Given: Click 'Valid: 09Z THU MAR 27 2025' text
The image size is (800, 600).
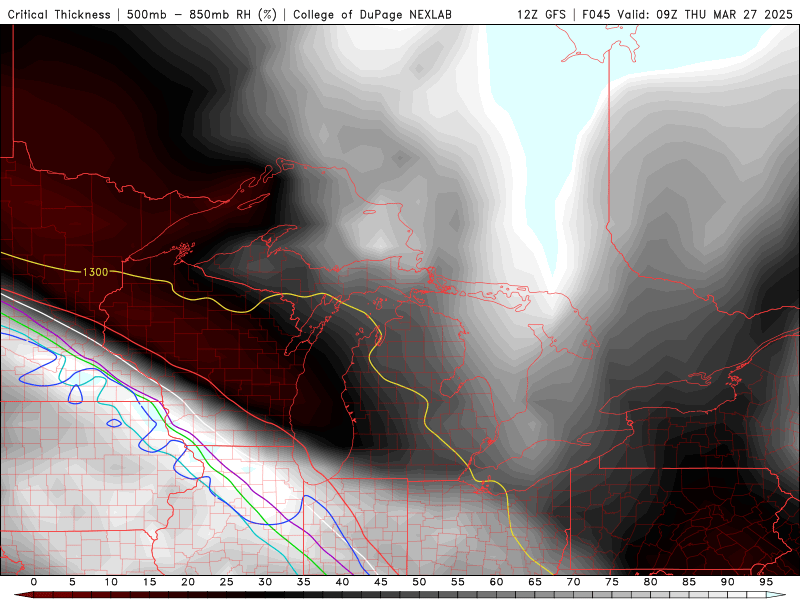Looking at the screenshot, I should point(705,14).
